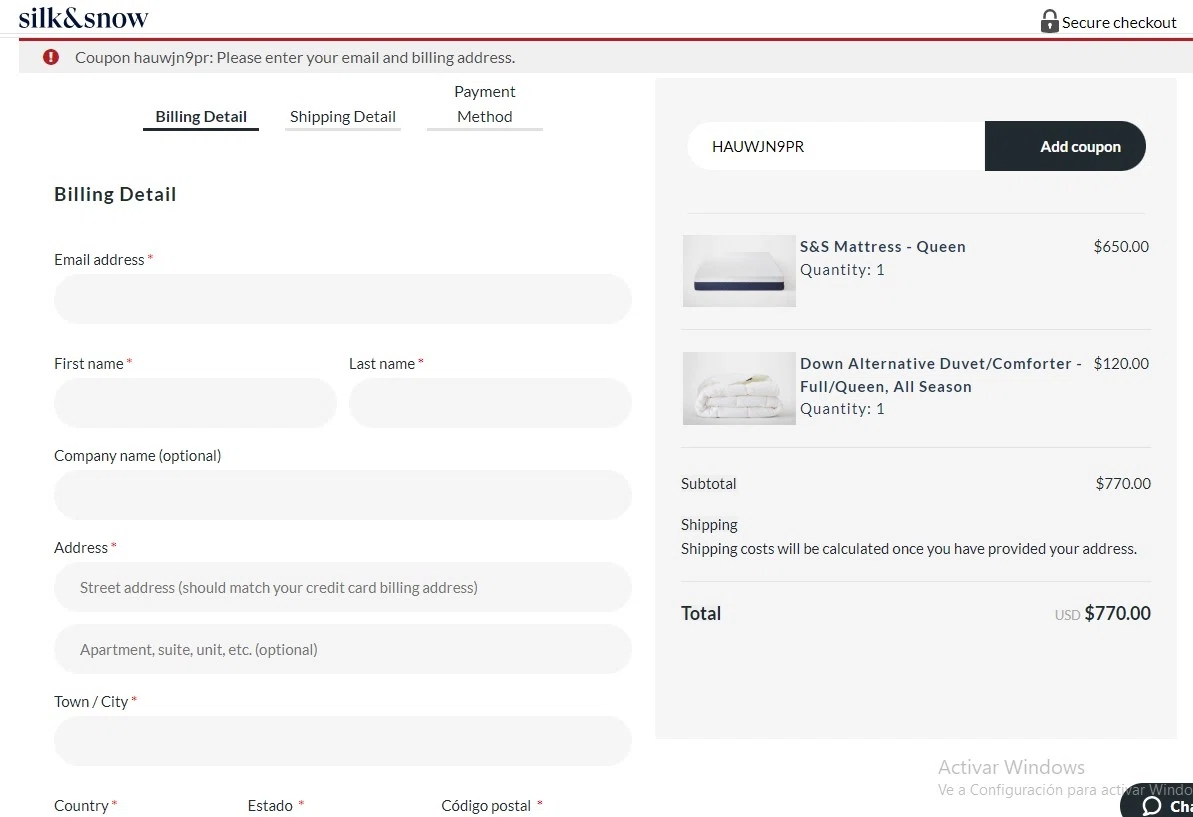Click the Town / City input field
The width and height of the screenshot is (1193, 817).
click(x=342, y=741)
